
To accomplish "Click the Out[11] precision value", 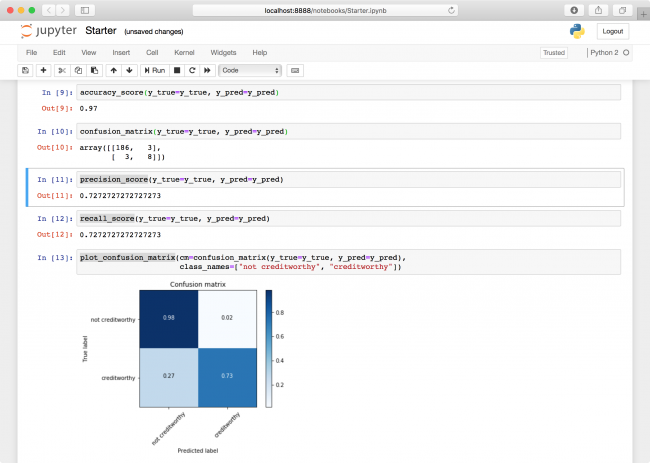I will (x=120, y=196).
